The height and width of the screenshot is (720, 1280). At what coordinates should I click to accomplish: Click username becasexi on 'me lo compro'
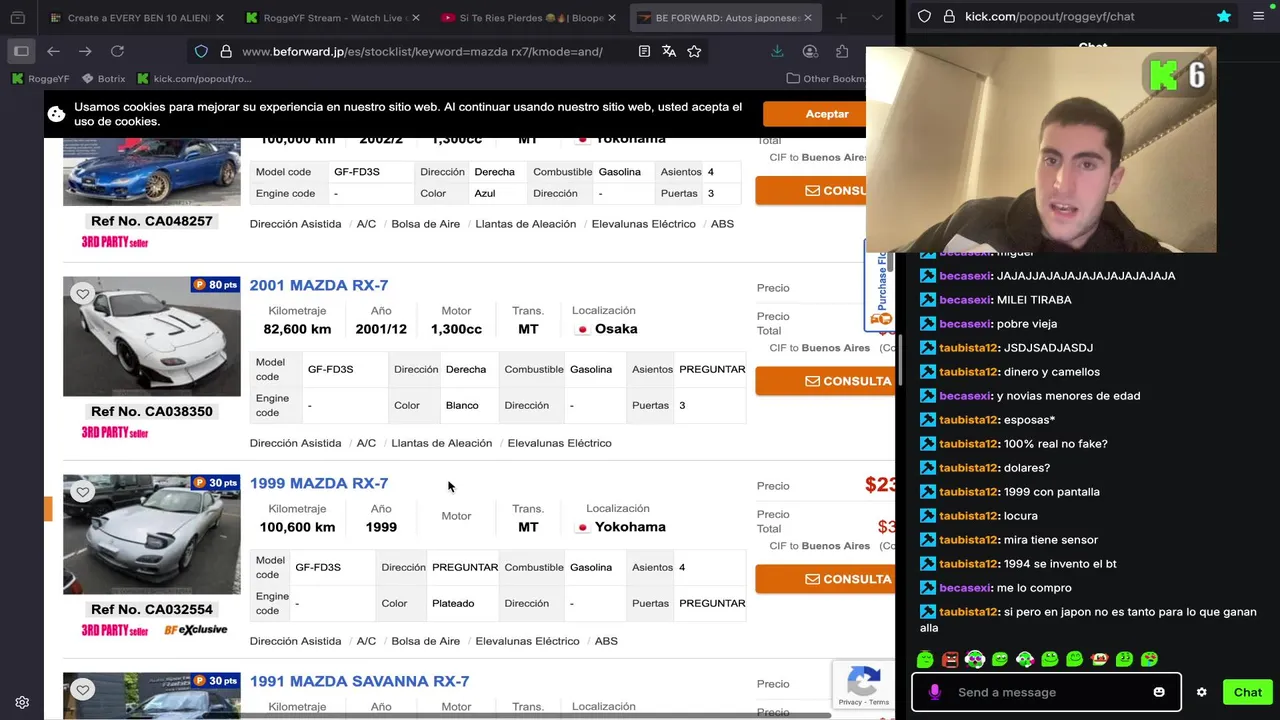[965, 588]
